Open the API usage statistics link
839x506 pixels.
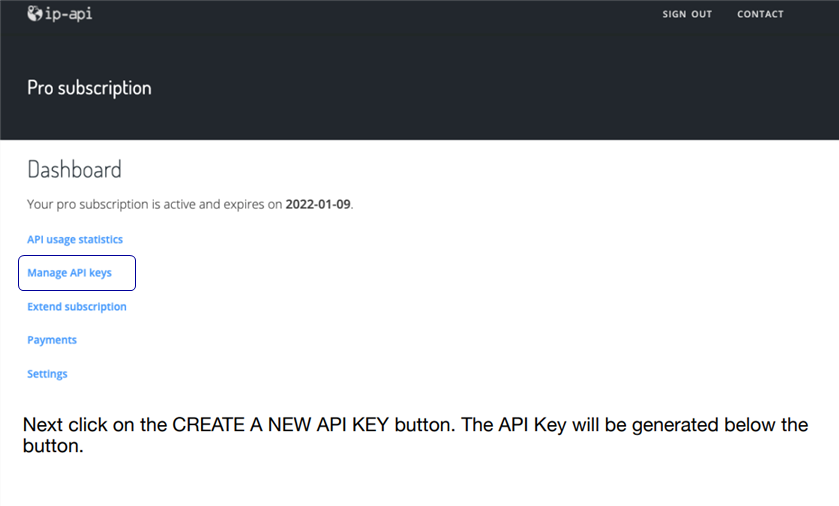point(75,240)
